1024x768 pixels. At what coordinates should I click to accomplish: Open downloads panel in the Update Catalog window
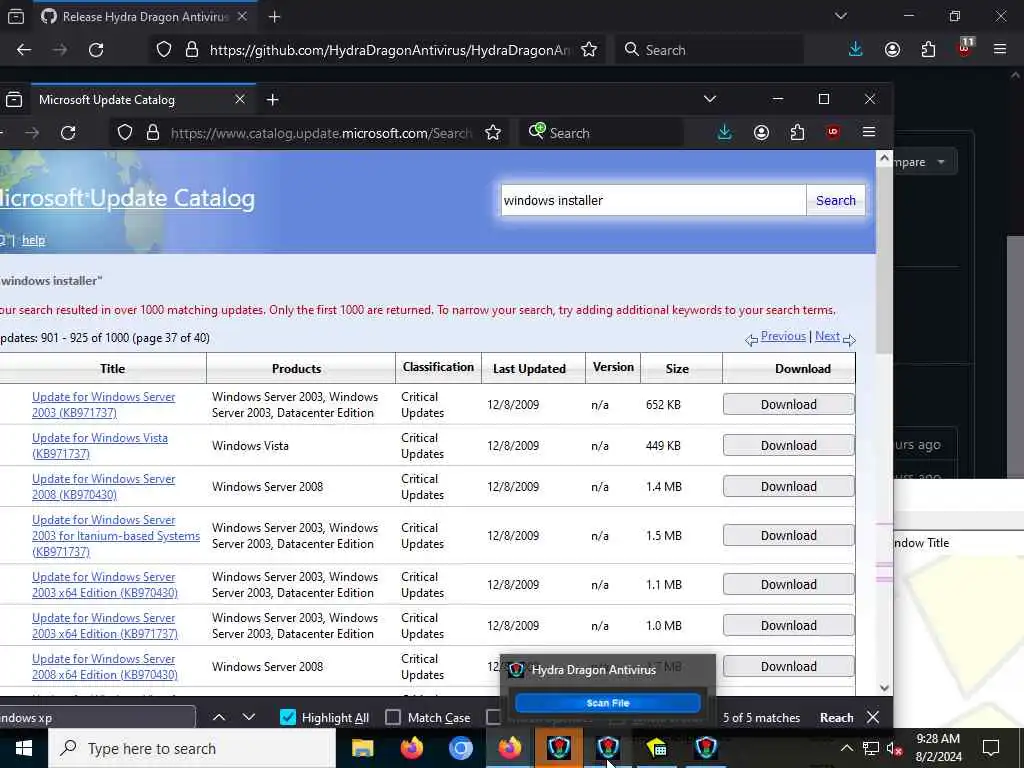(x=725, y=133)
